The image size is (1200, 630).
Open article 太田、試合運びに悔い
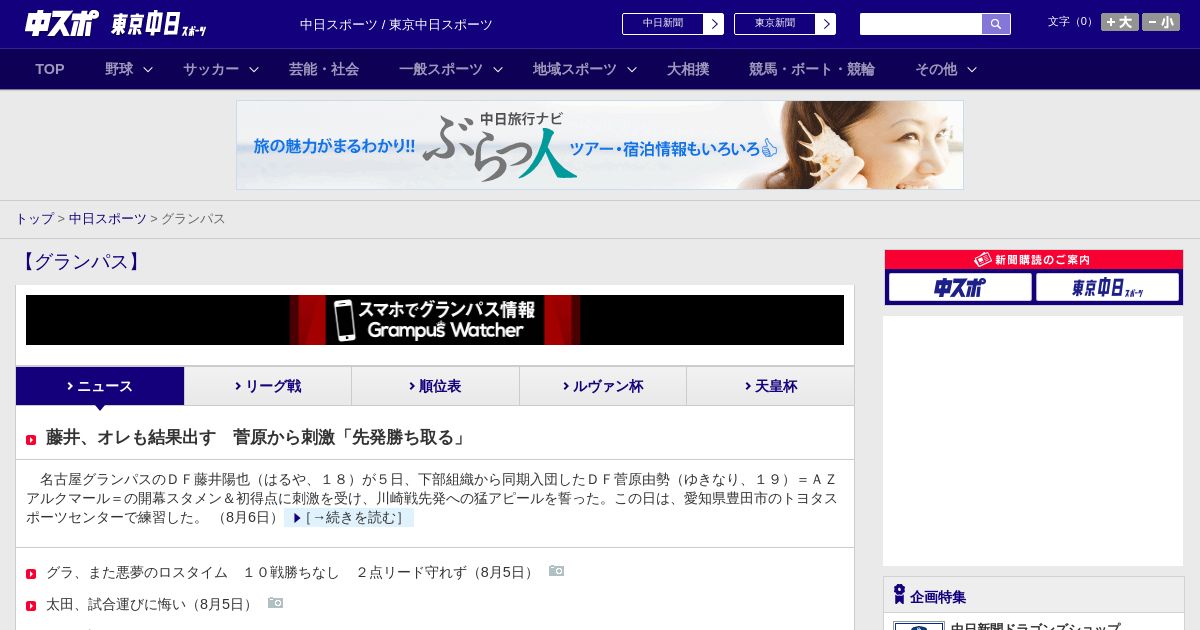point(152,605)
